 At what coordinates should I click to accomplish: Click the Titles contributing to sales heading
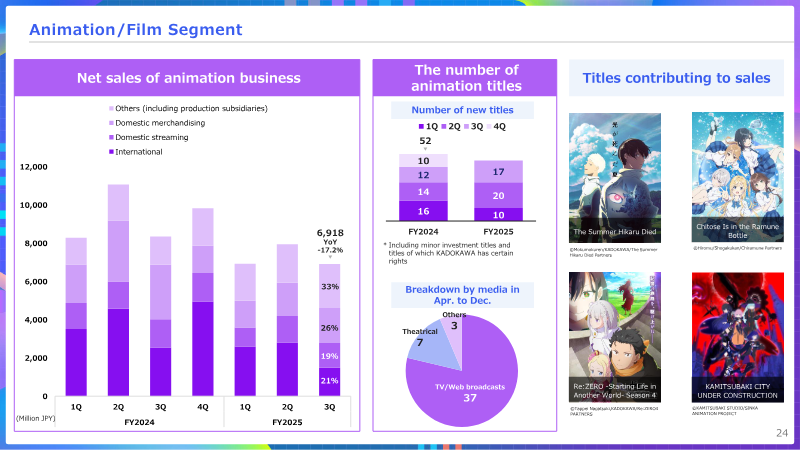(x=676, y=78)
